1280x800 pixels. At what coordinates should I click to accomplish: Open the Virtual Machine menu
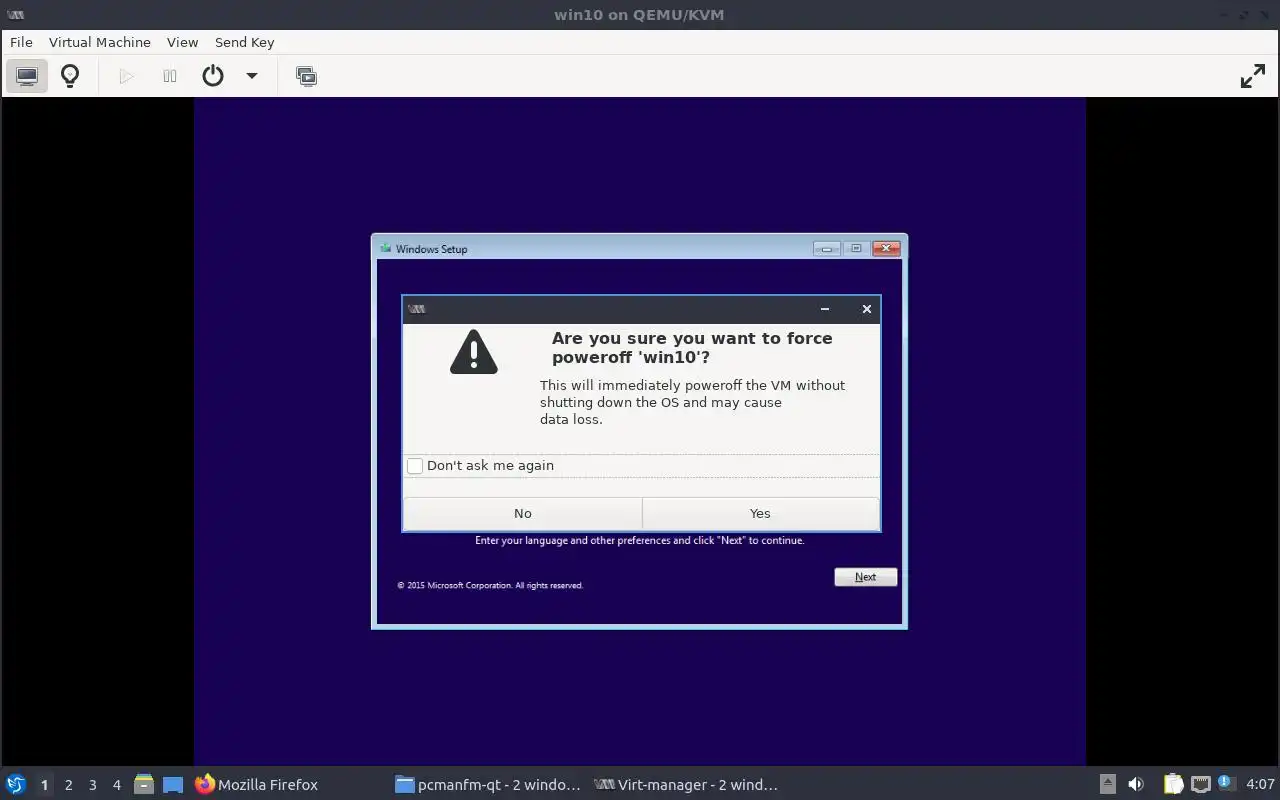tap(100, 42)
